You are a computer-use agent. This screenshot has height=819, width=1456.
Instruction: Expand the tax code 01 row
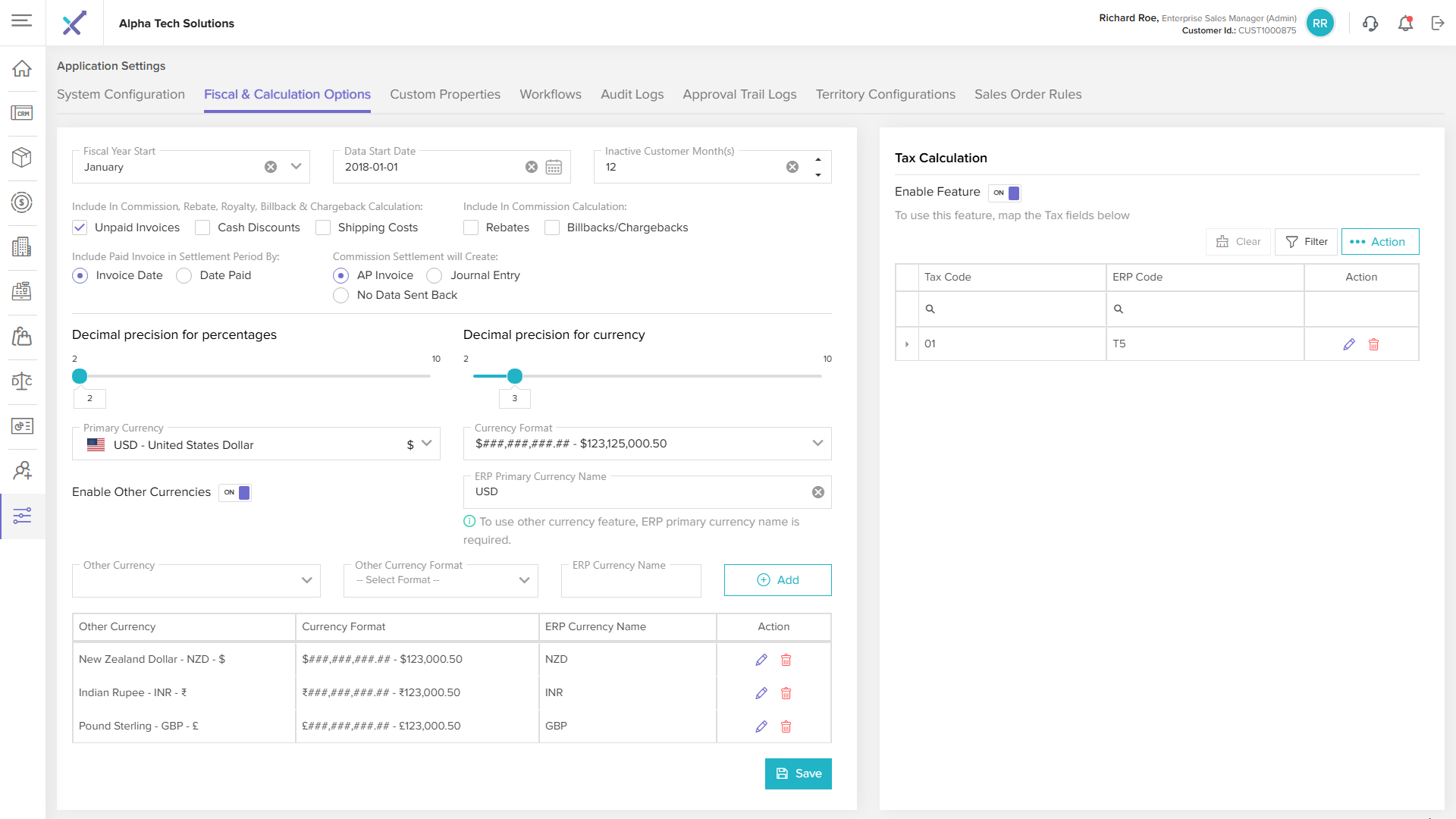907,344
